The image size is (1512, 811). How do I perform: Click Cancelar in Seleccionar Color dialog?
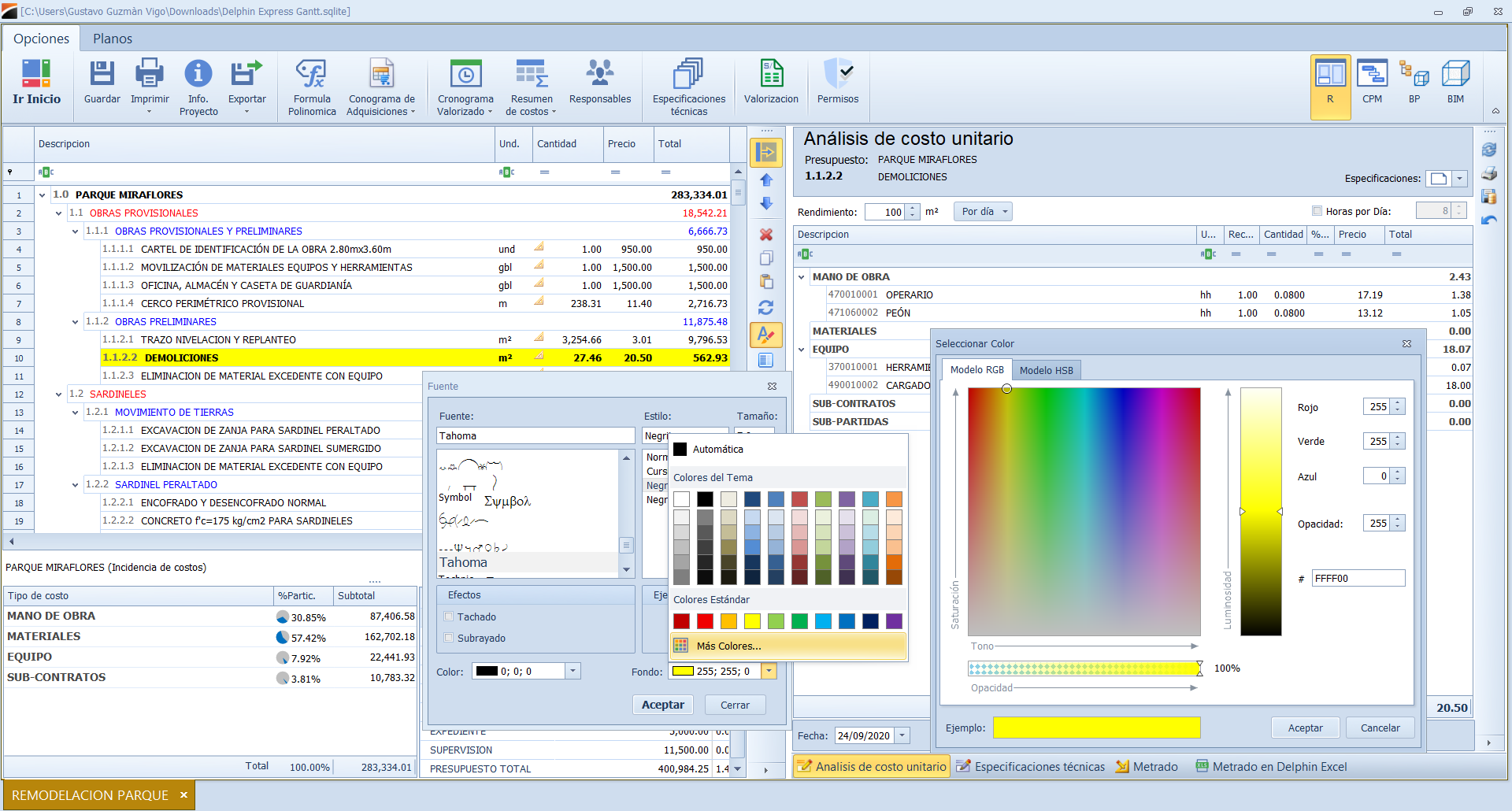click(1380, 728)
